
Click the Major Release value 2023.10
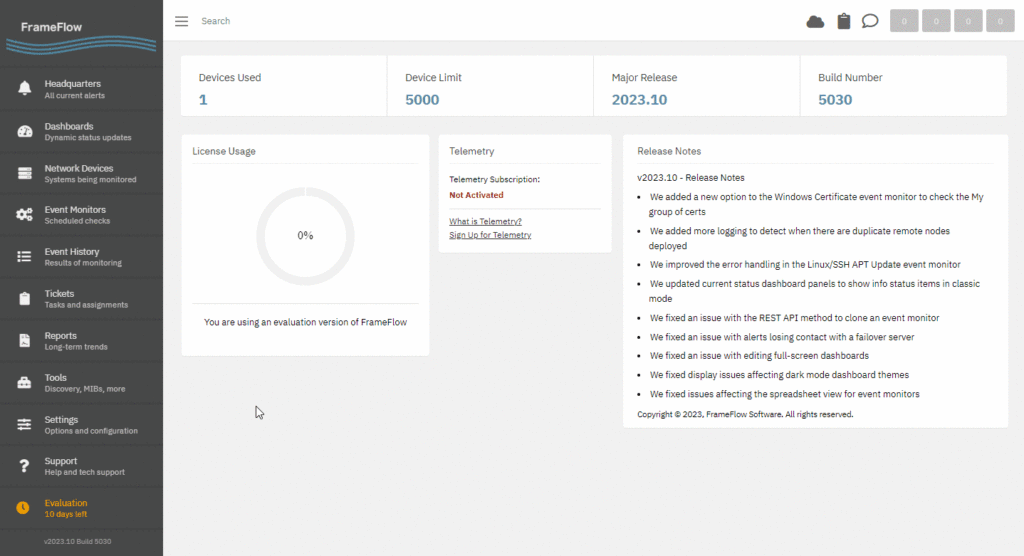(x=639, y=100)
